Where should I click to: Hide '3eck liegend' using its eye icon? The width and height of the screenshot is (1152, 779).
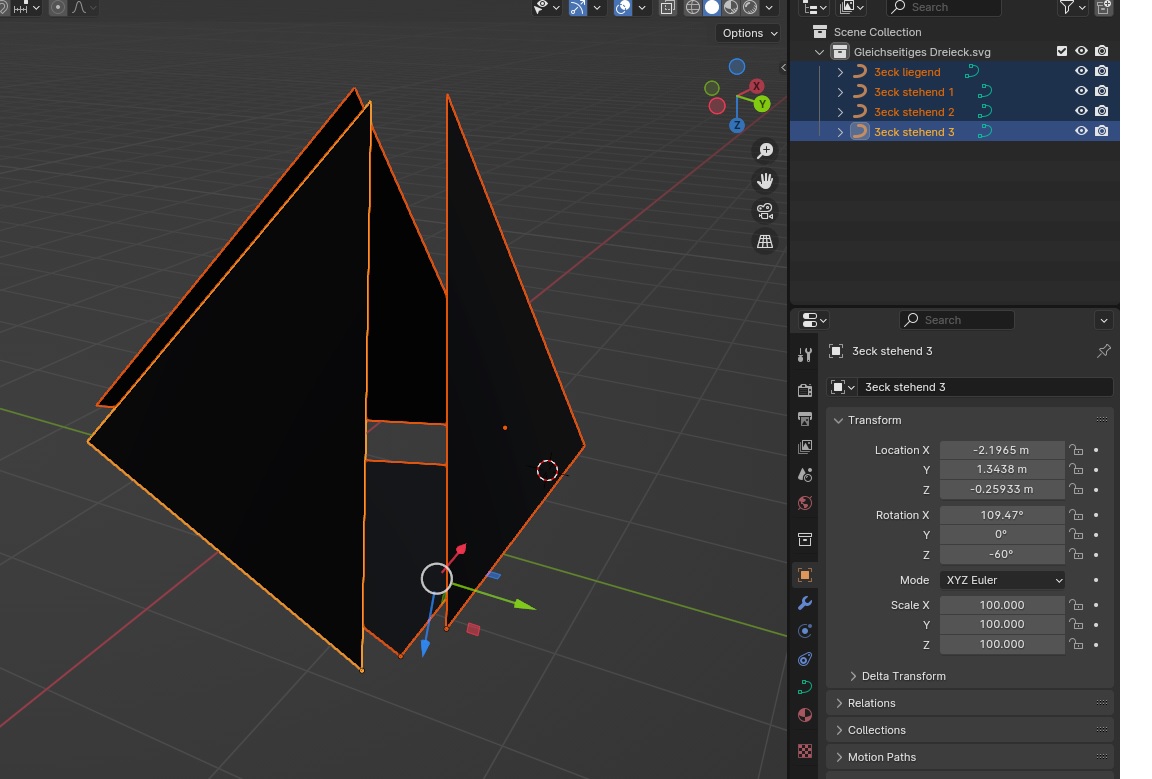[1081, 71]
